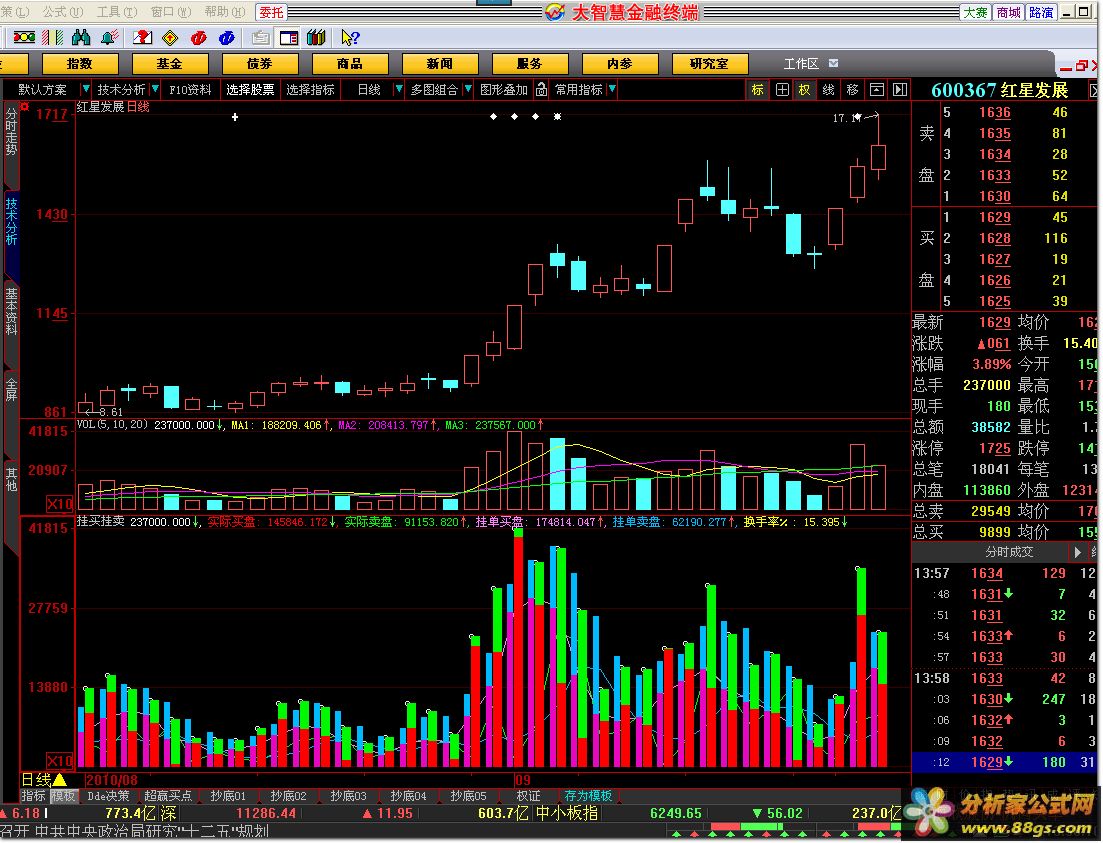Viewport: 1103px width, 843px height.
Task: Click the 大赛 button in title bar
Action: coord(976,12)
